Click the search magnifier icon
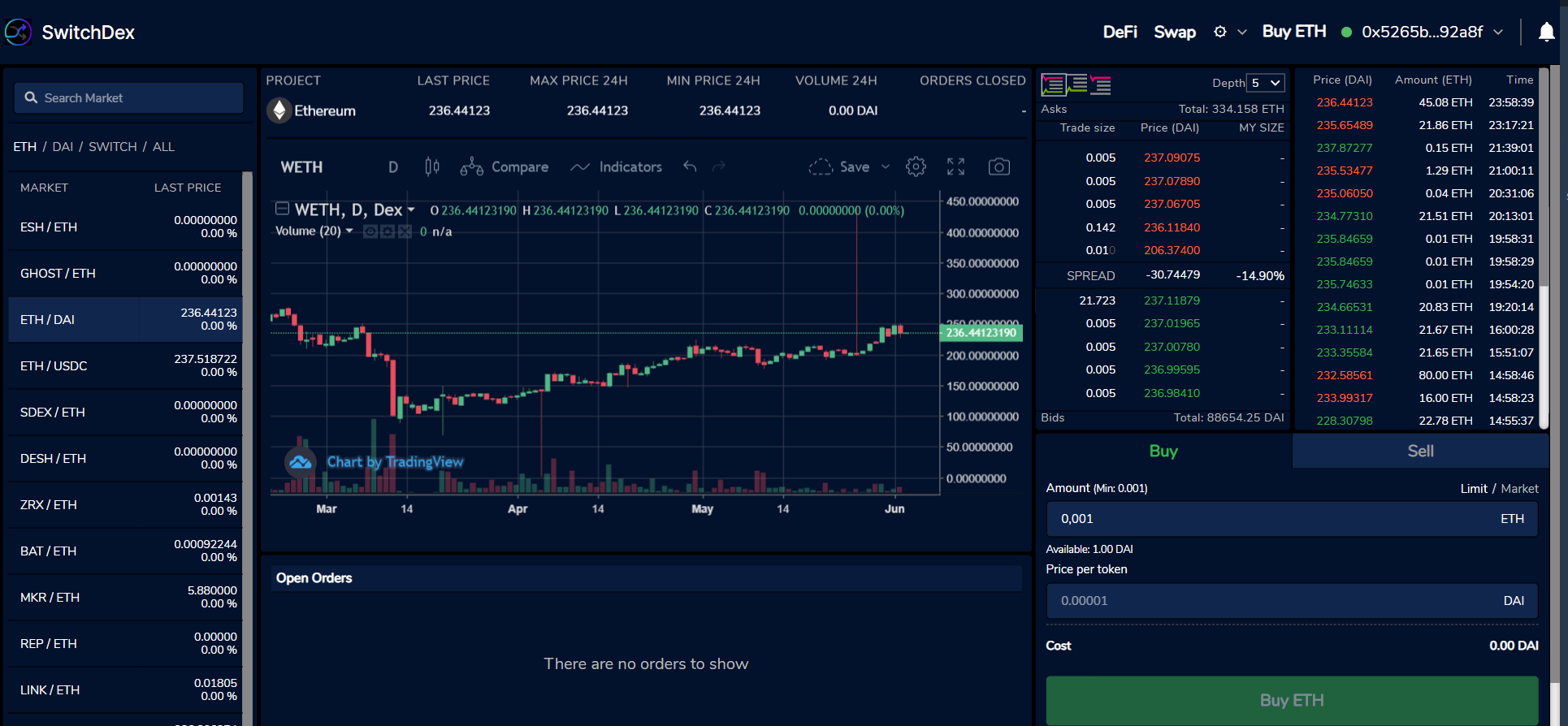 31,97
